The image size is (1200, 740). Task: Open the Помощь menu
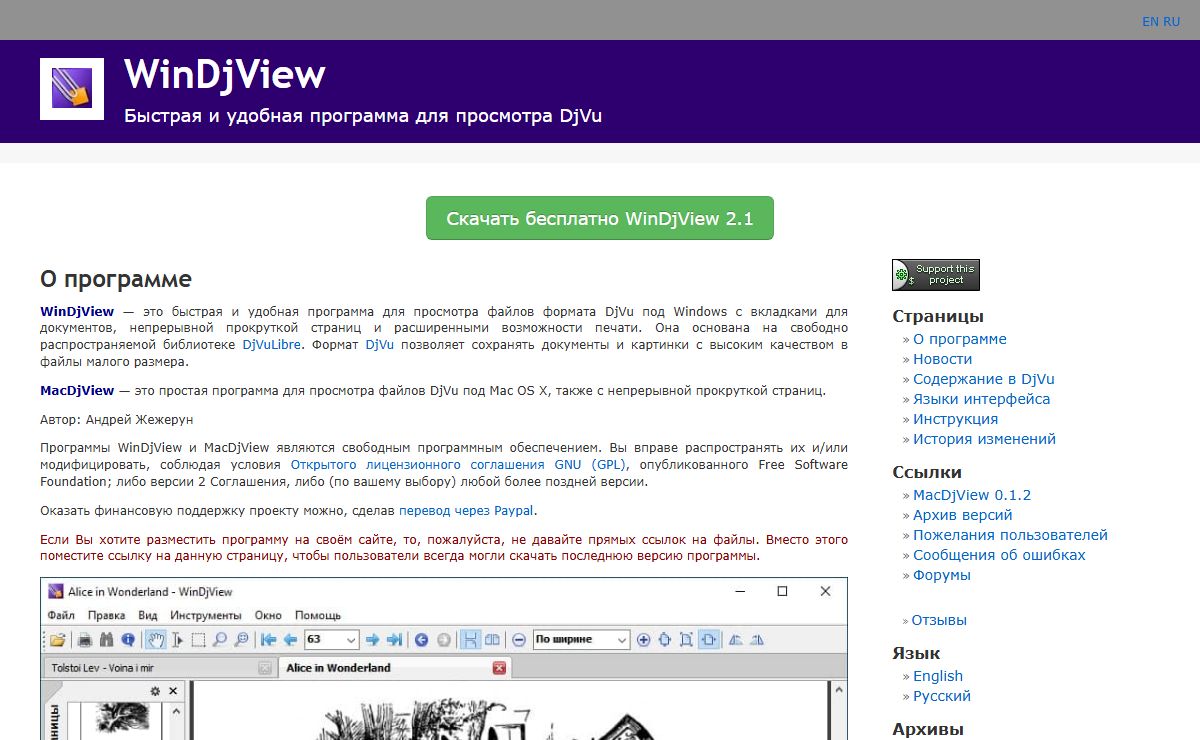(318, 615)
